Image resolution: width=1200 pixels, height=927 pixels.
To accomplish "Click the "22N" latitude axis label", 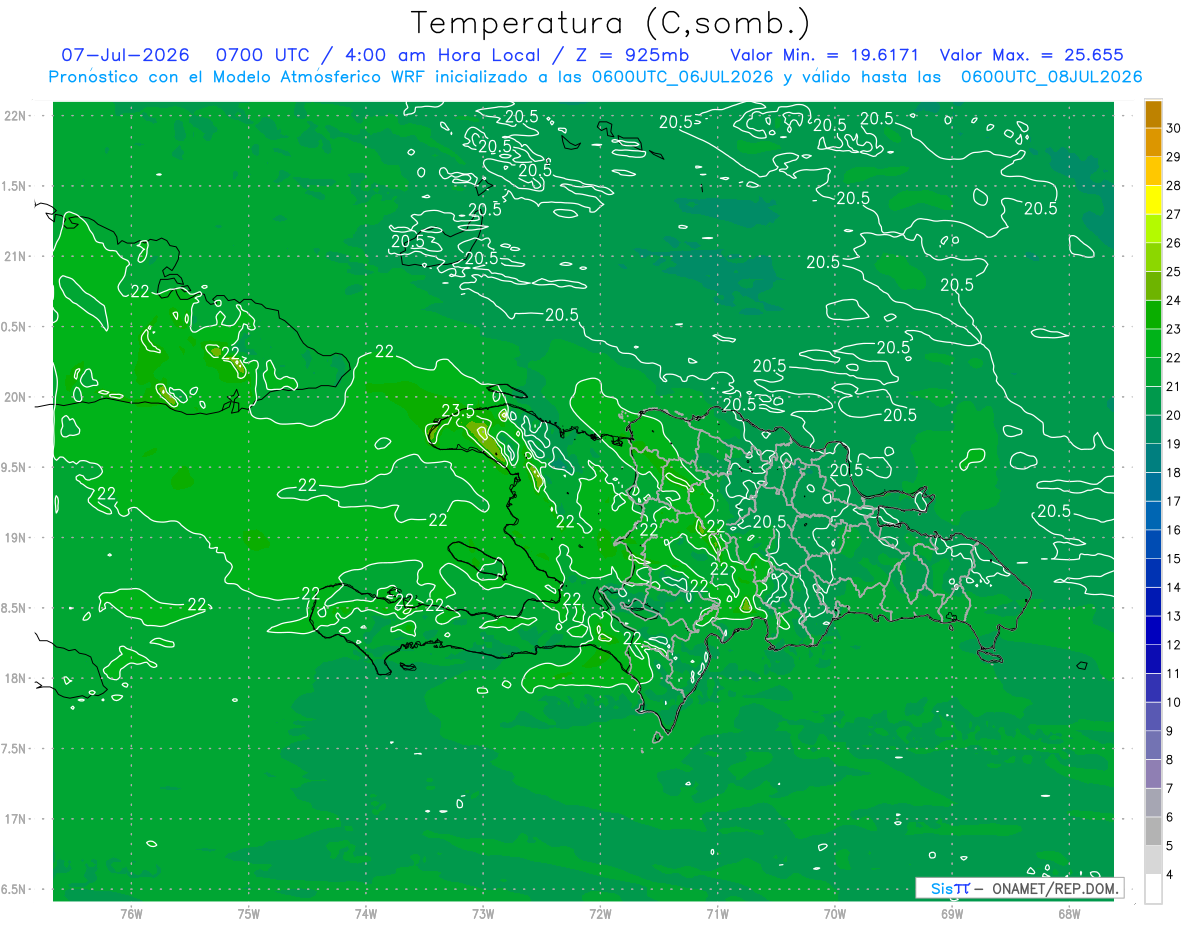I will 16,116.
